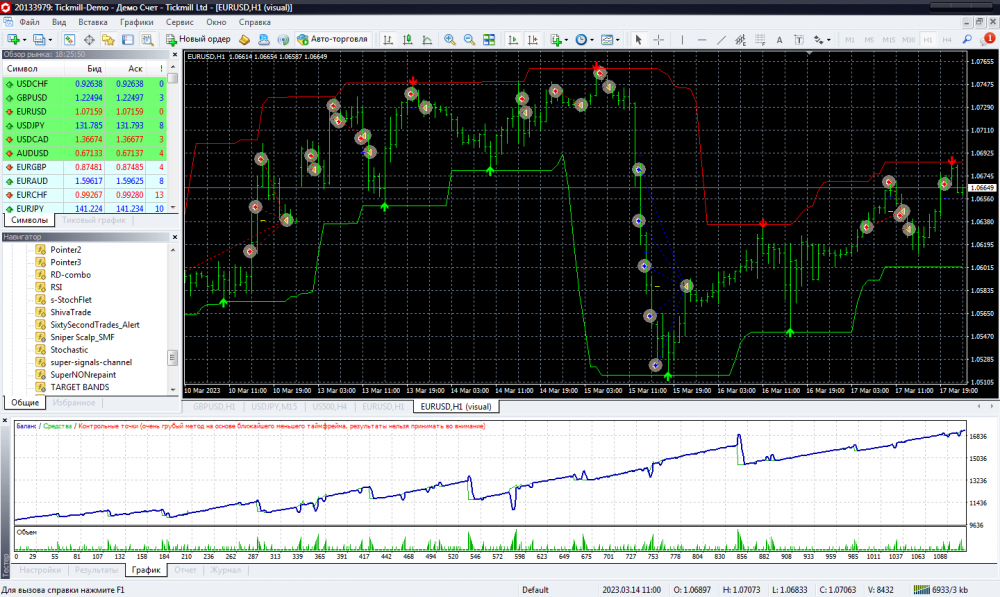This screenshot has width=1000, height=597.
Task: Select the Sniper Scalp_SMF indicator
Action: (x=82, y=337)
